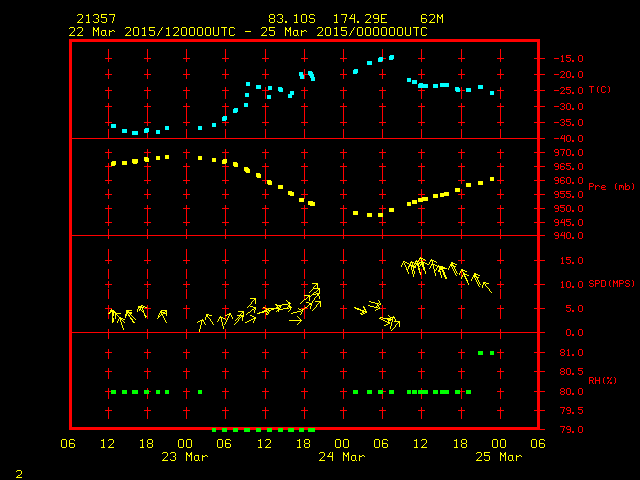Click the 81.0 humidity tick value
The height and width of the screenshot is (480, 640).
571,353
